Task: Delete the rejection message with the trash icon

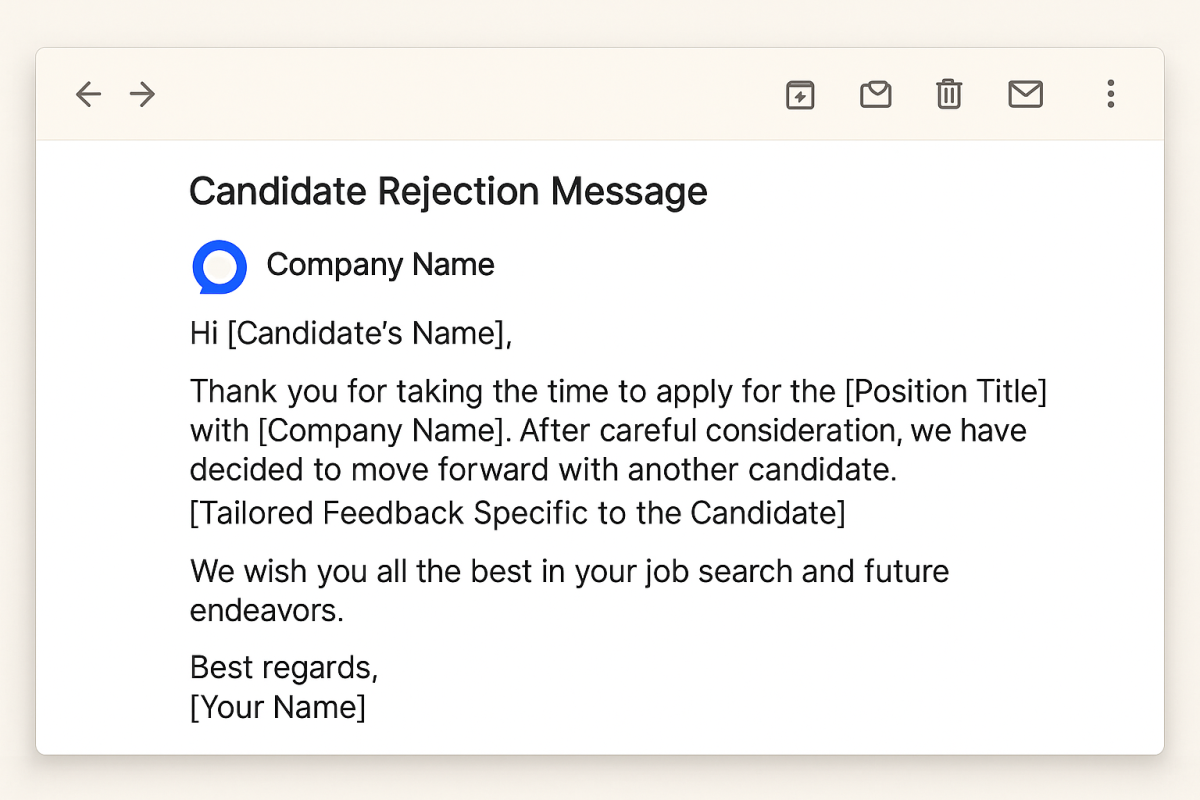Action: click(x=948, y=94)
